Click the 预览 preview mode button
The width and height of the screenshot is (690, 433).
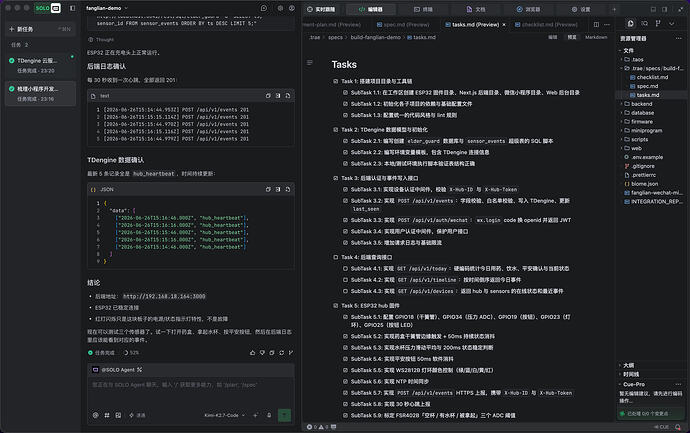pyautogui.click(x=572, y=37)
